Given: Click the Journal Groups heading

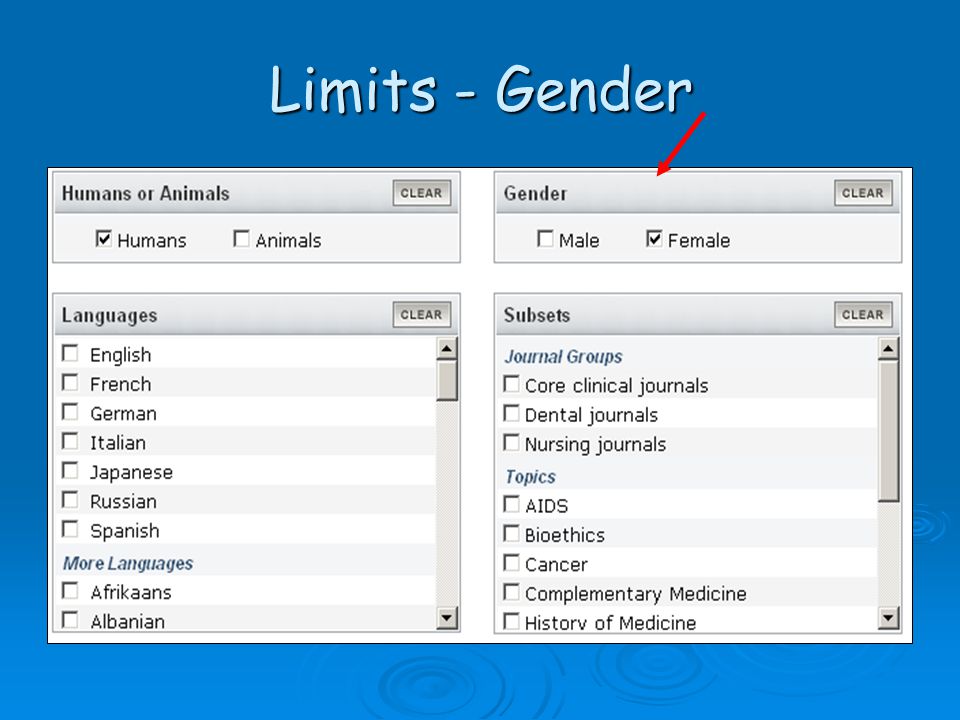Looking at the screenshot, I should tap(563, 356).
